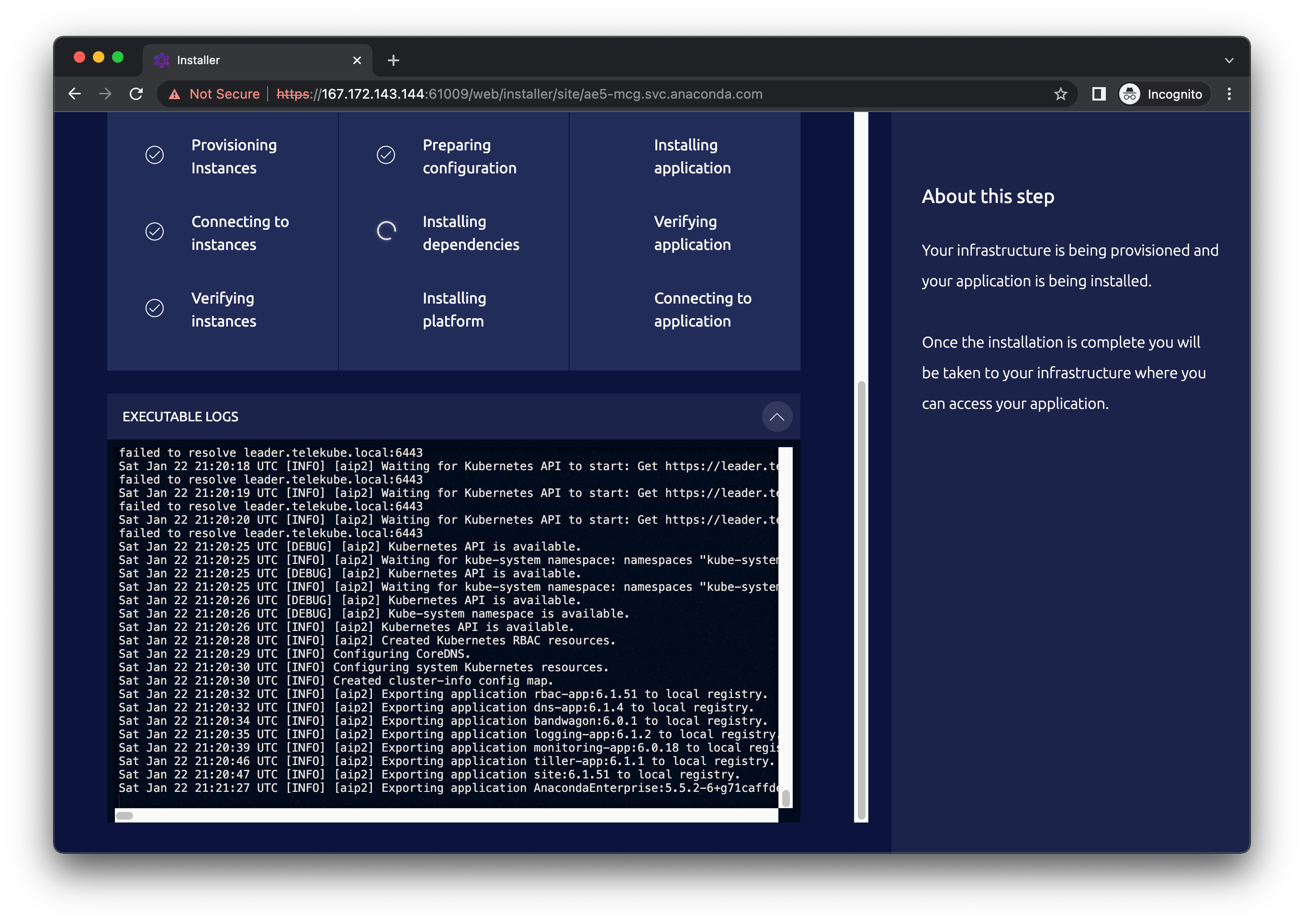Close the Installer tab
Viewport: 1304px width, 924px height.
point(357,60)
